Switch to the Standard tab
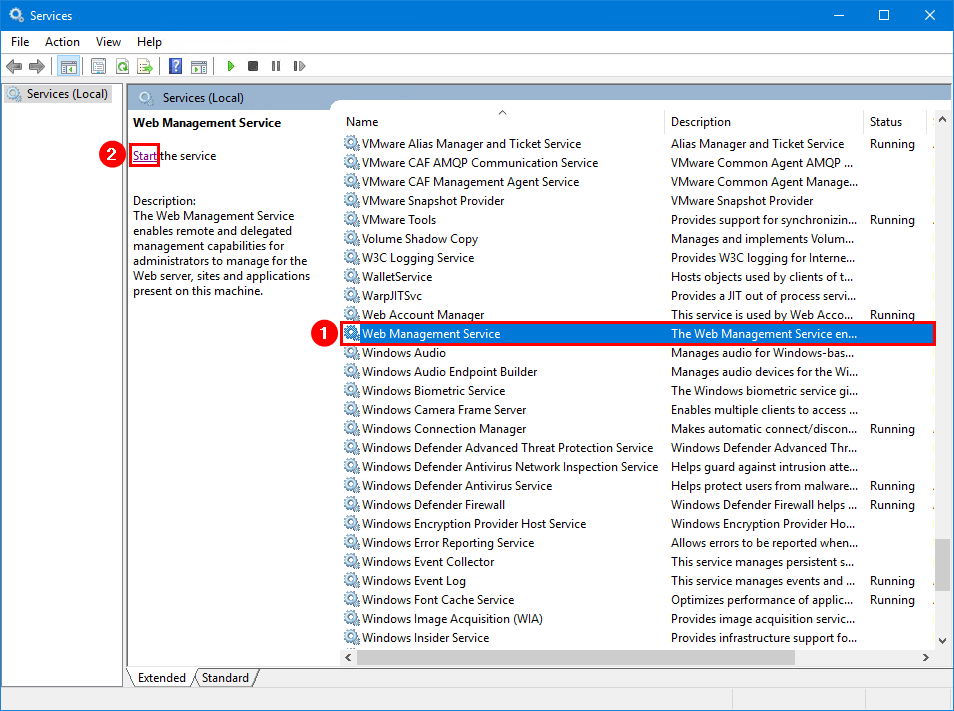The height and width of the screenshot is (711, 954). tap(225, 678)
